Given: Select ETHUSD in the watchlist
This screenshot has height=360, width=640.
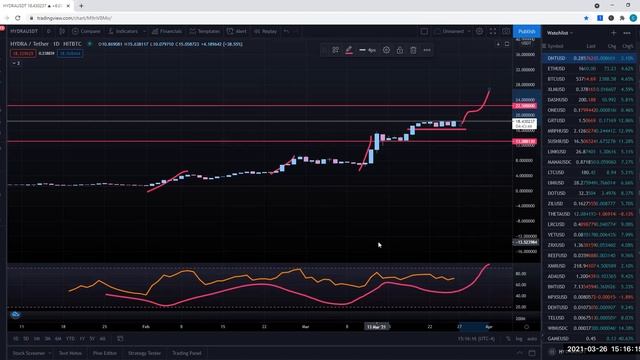Looking at the screenshot, I should 590,69.
